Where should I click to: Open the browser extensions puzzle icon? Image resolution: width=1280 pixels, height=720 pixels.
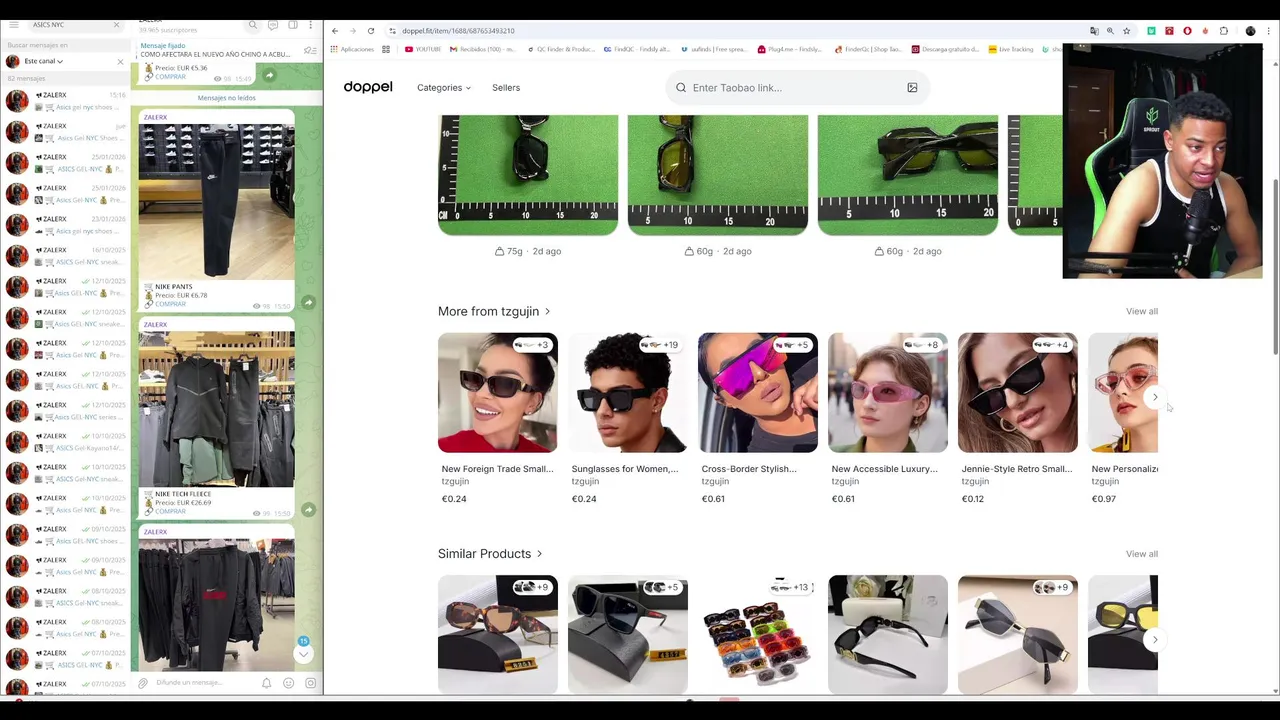pos(1223,31)
